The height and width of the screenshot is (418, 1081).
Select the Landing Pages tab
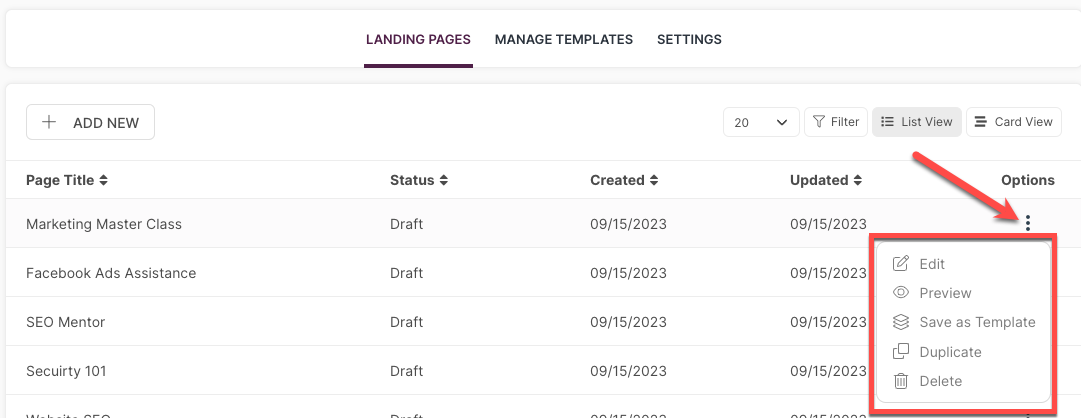click(418, 39)
